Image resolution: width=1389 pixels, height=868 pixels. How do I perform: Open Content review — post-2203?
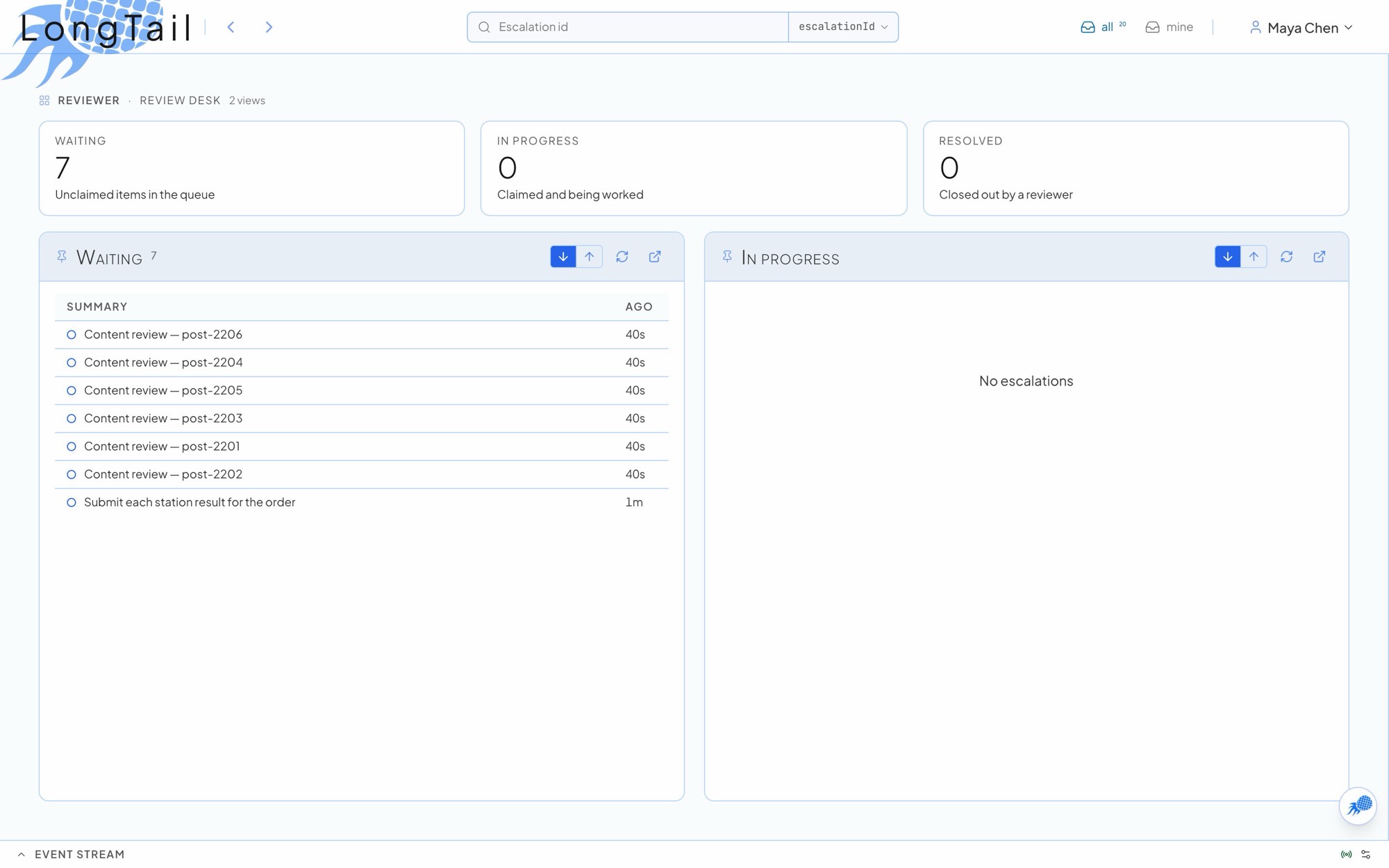(x=362, y=419)
